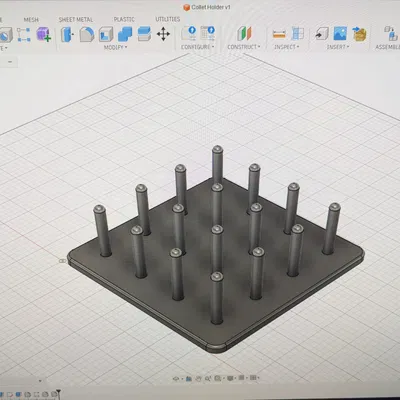The width and height of the screenshot is (400, 400).
Task: Click the Zoom Window fit icon
Action: (x=218, y=378)
